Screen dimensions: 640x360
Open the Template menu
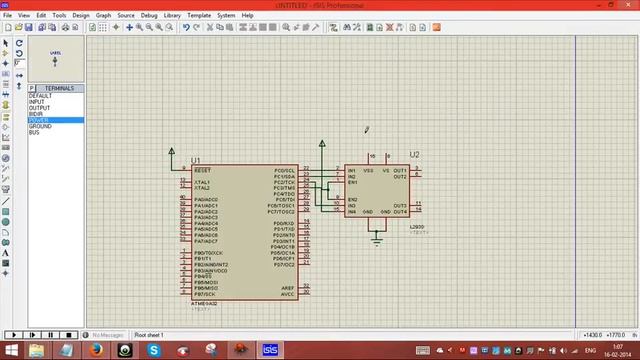[199, 16]
